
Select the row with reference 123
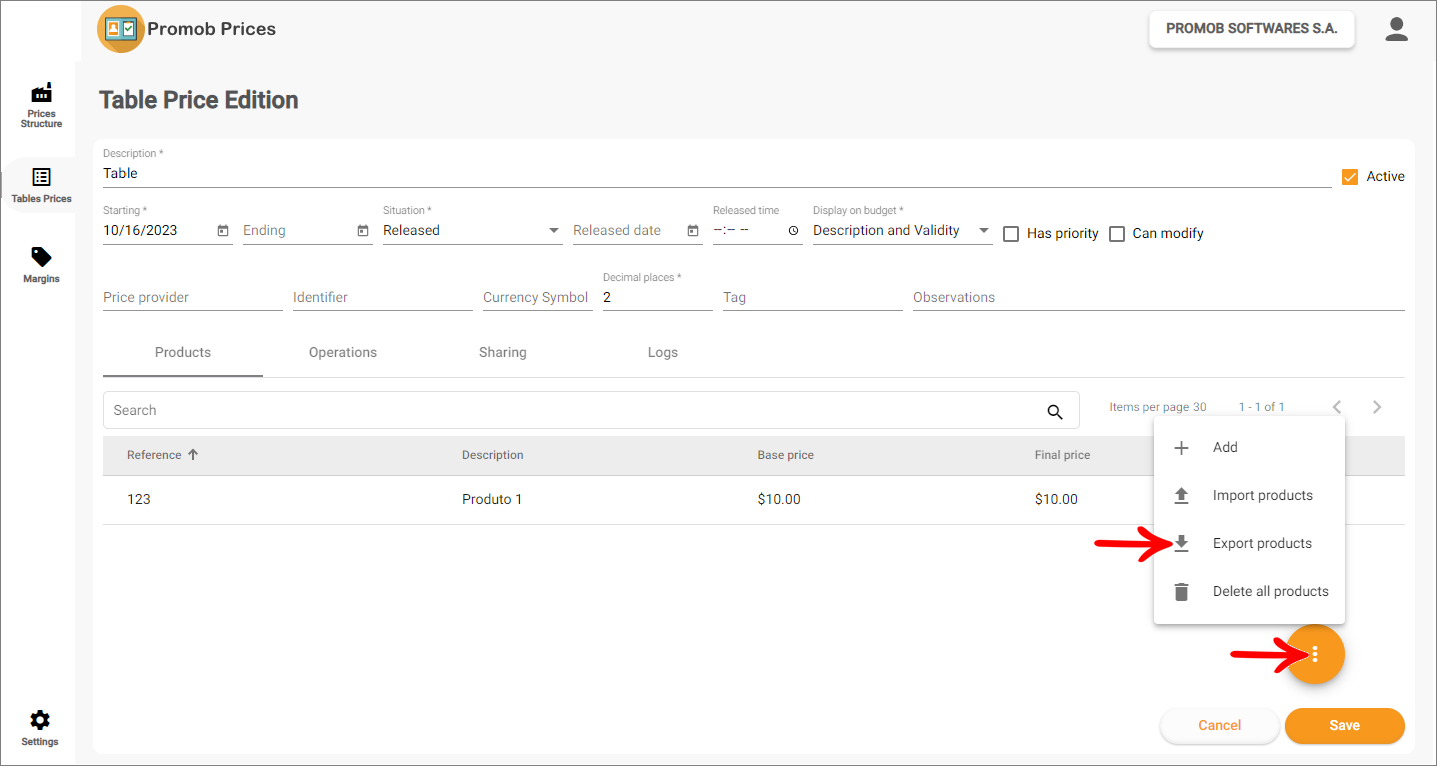coord(754,500)
